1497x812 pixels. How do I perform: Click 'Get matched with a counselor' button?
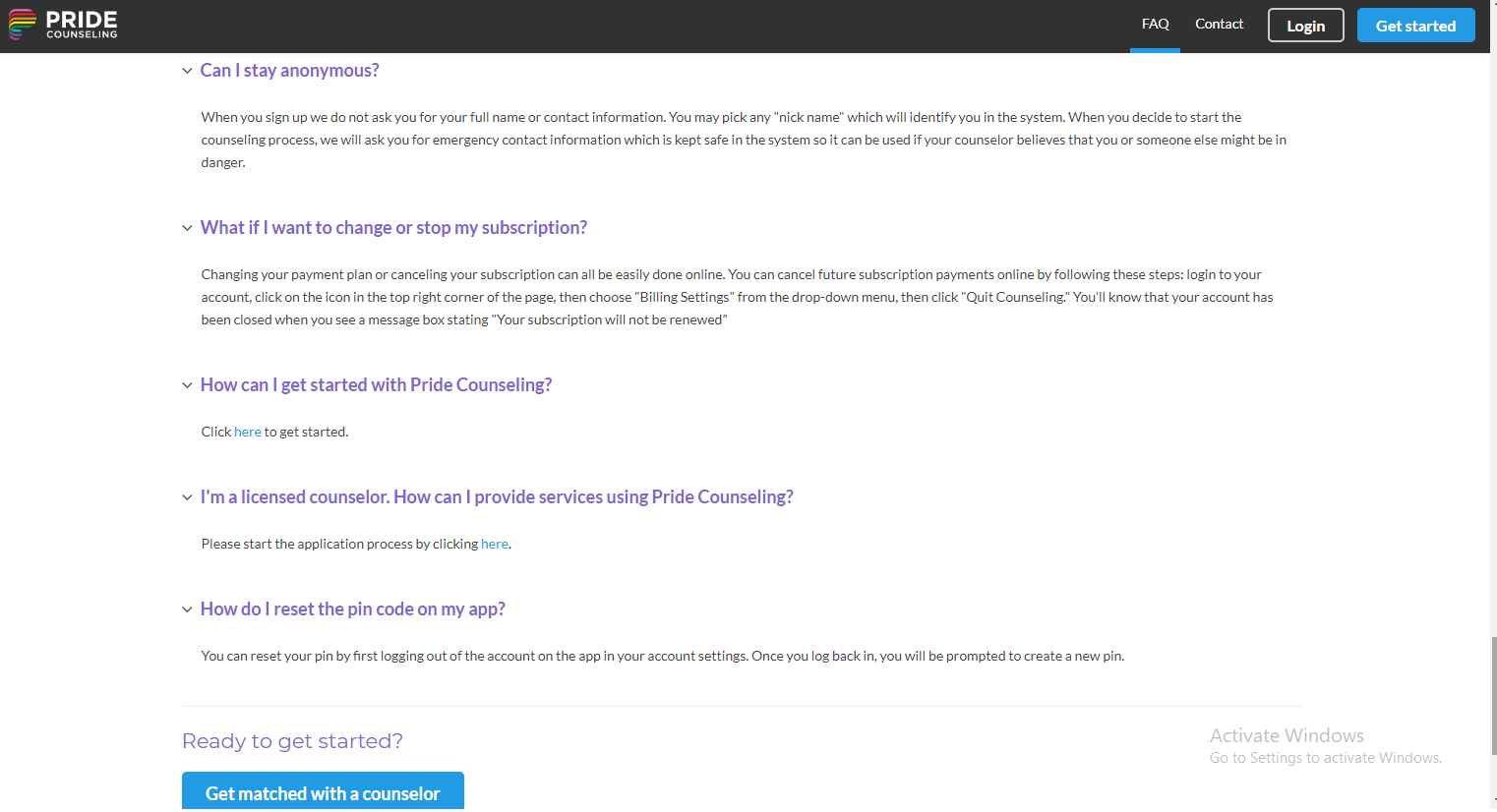[x=323, y=792]
